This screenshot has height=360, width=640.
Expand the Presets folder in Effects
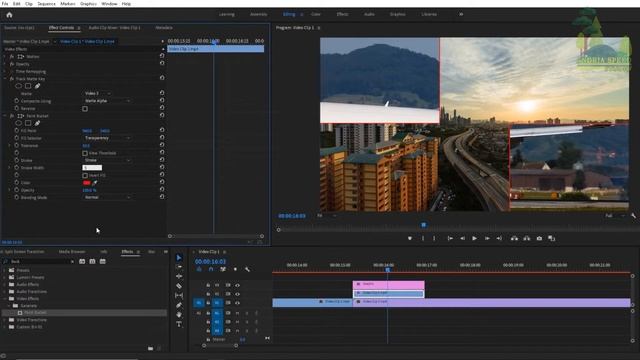click(x=4, y=270)
